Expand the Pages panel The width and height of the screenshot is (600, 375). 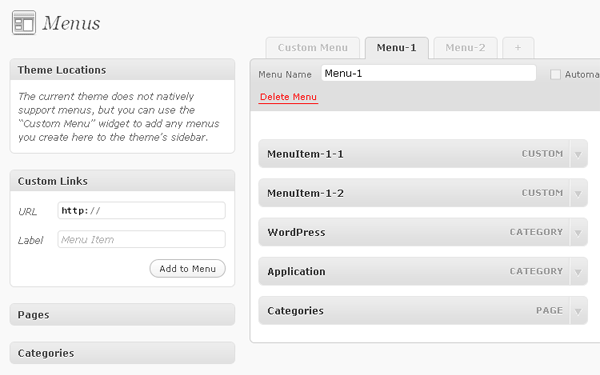click(x=122, y=315)
